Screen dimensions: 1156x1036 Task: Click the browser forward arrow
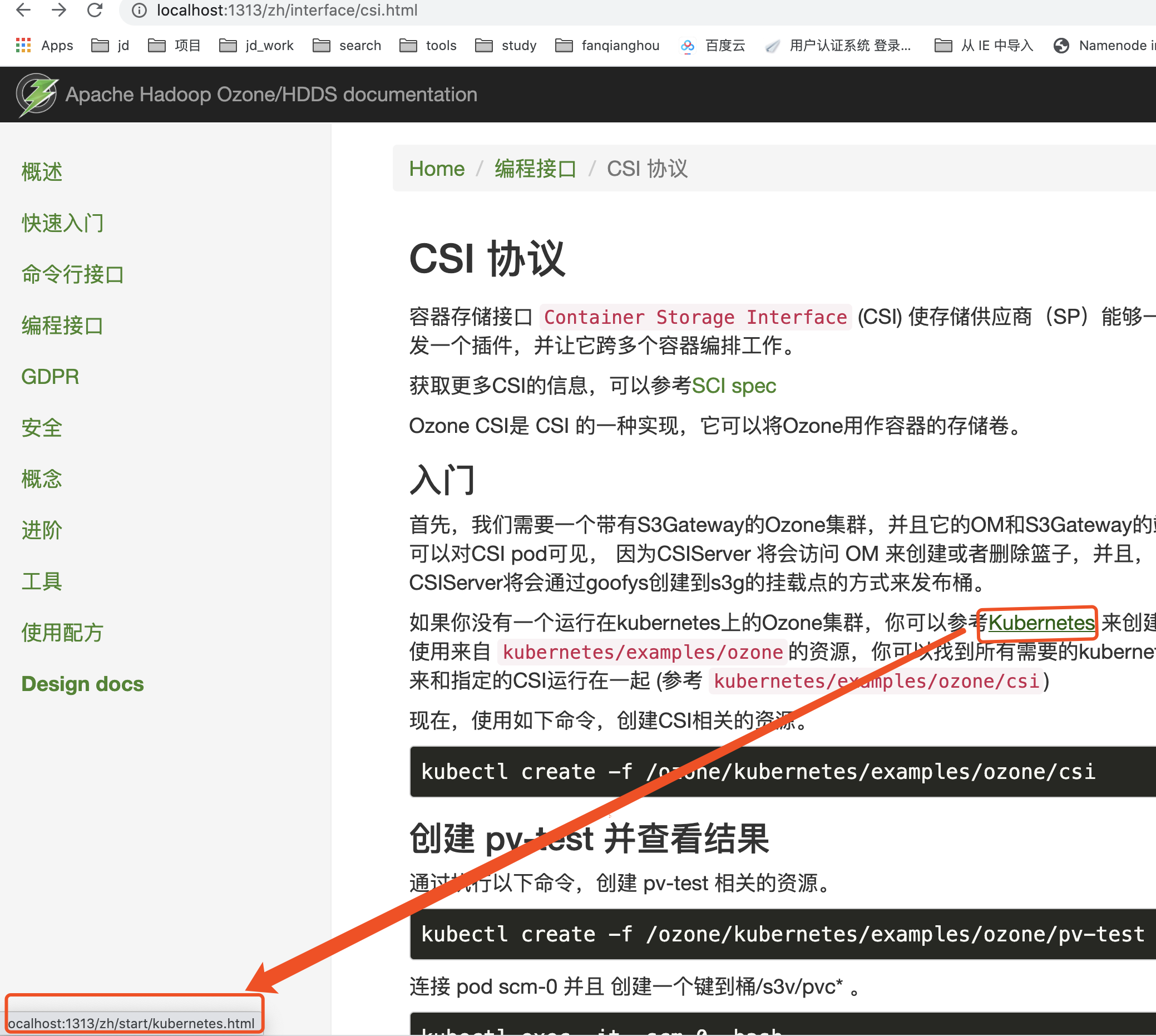(58, 9)
